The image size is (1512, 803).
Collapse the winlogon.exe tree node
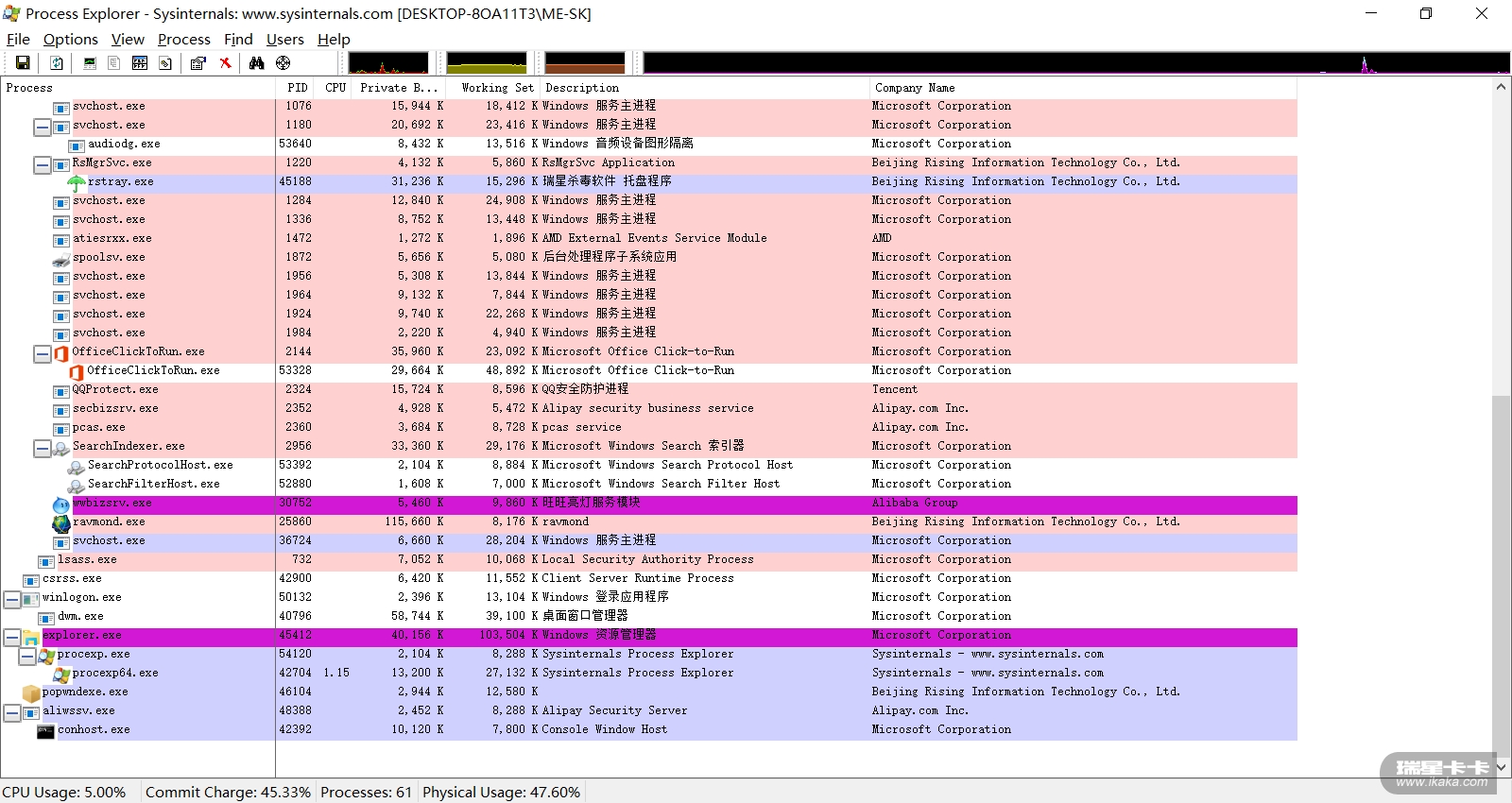pos(12,599)
